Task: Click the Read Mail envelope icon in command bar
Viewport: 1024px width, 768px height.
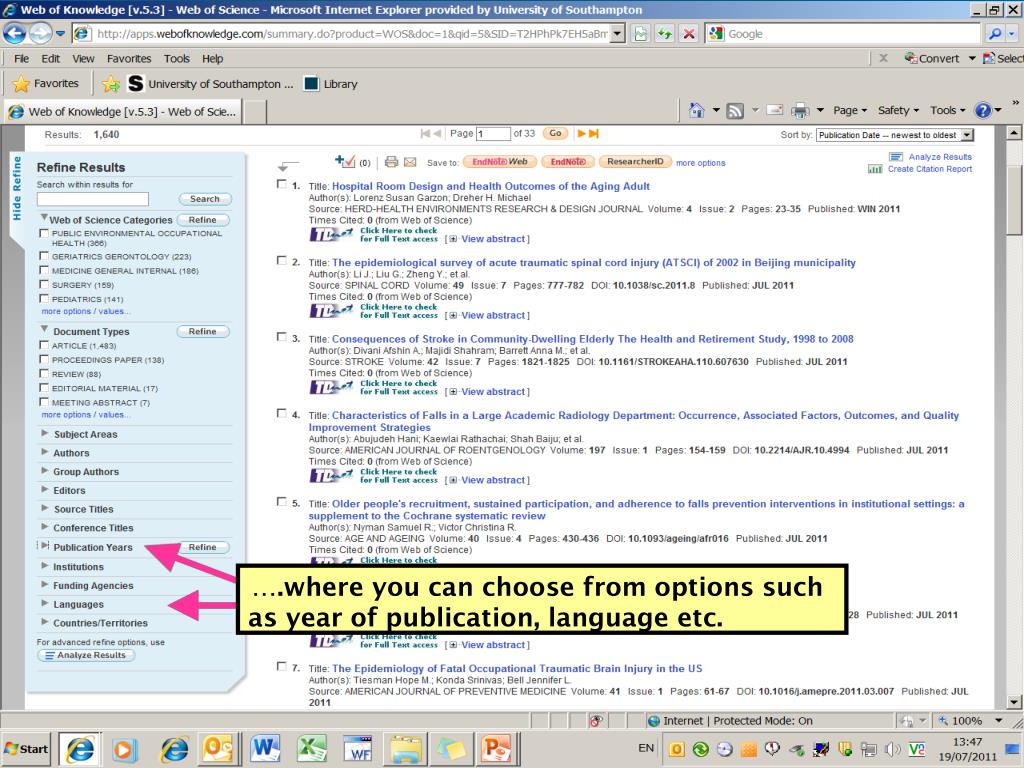Action: tap(775, 110)
